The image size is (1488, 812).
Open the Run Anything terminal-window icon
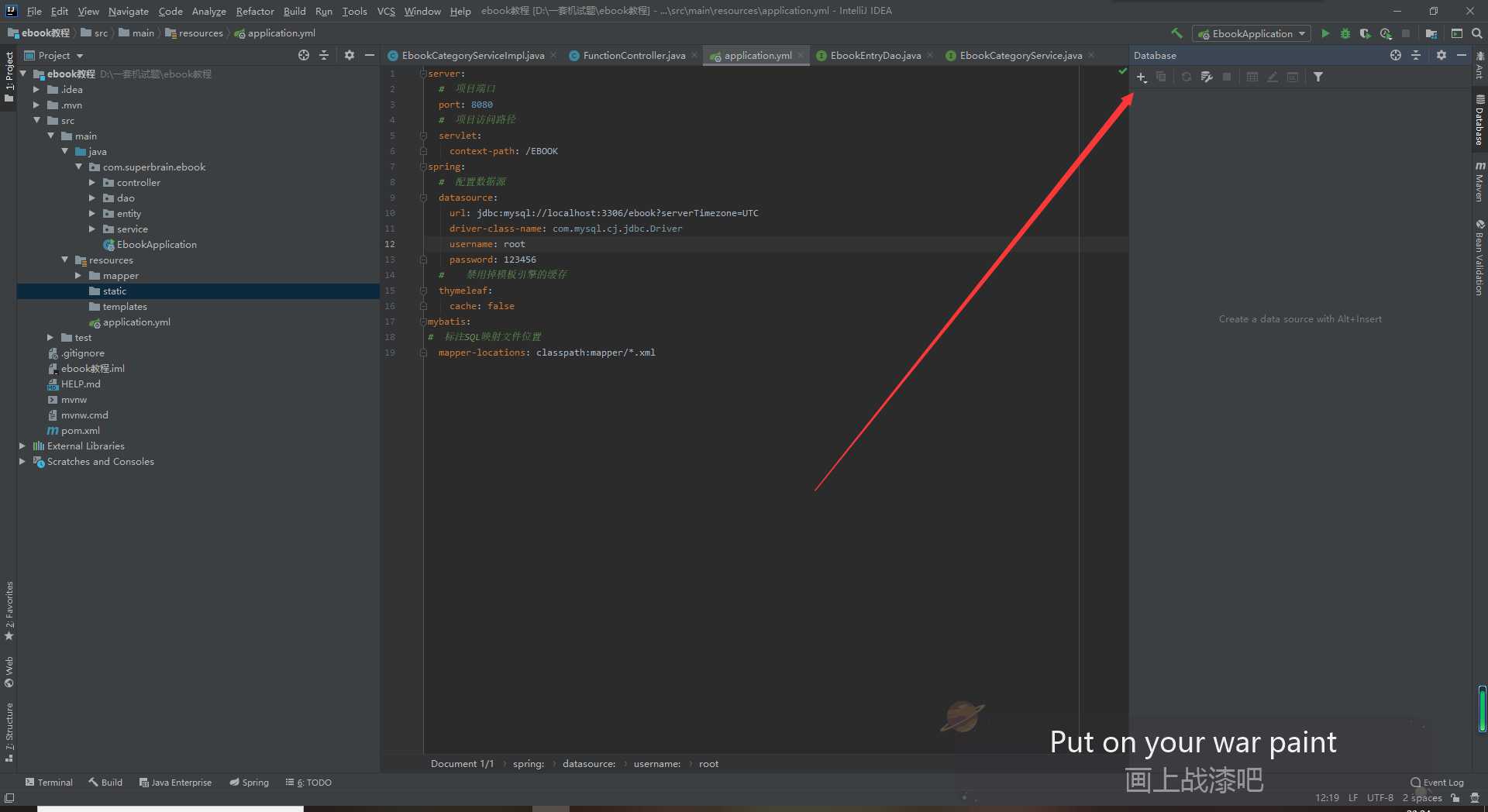[x=1457, y=33]
